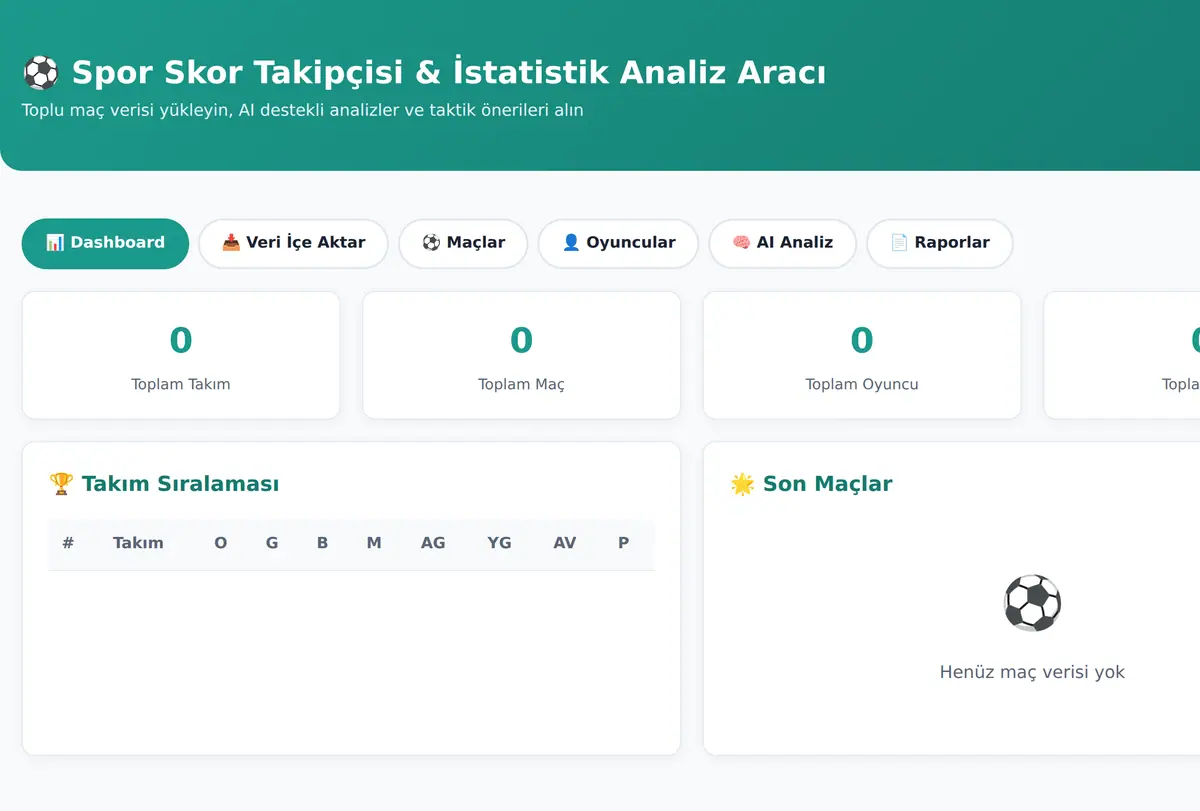The height and width of the screenshot is (811, 1200).
Task: Click the AG column header
Action: click(x=433, y=543)
